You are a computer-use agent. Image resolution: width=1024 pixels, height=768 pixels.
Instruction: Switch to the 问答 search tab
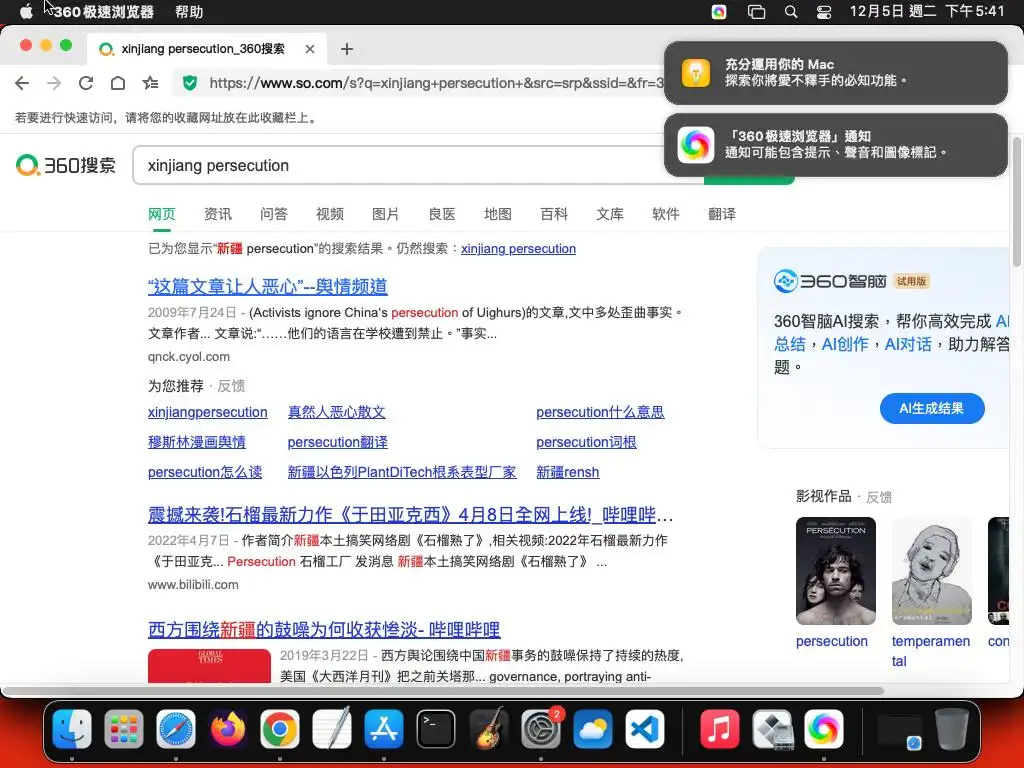(274, 214)
